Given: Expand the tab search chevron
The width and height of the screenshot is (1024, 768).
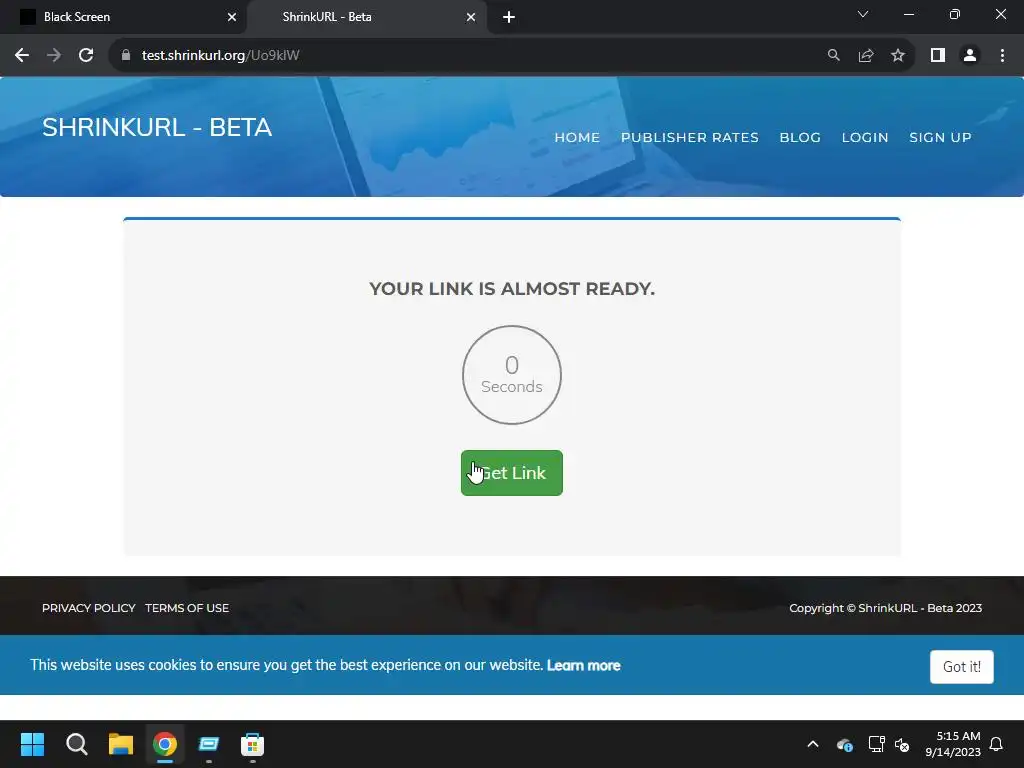Looking at the screenshot, I should [863, 14].
